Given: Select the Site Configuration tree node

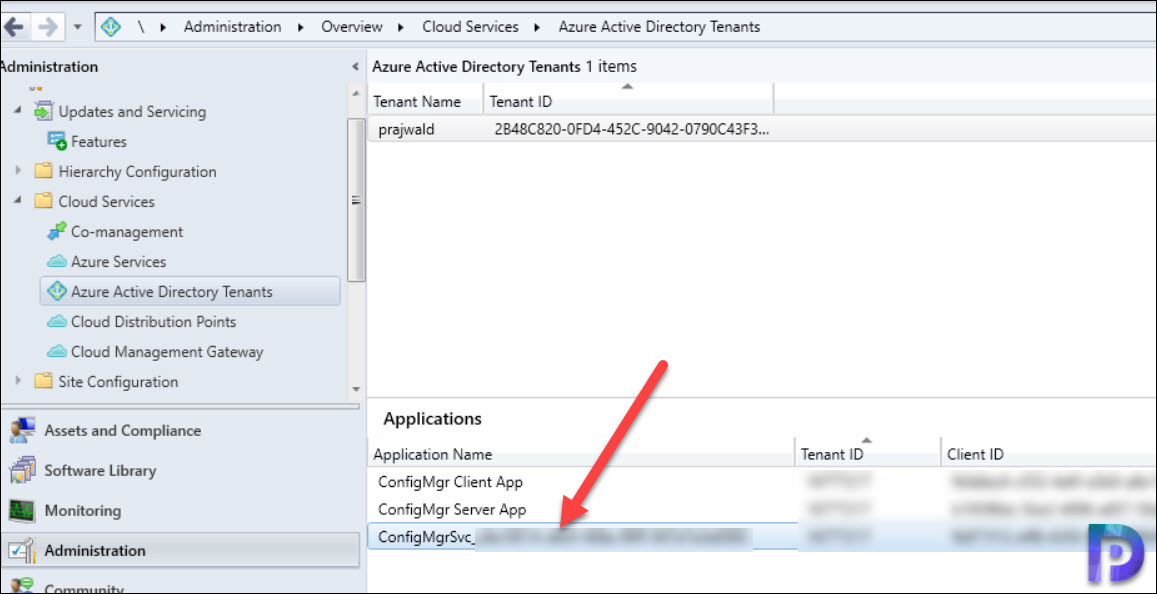Looking at the screenshot, I should [x=118, y=382].
